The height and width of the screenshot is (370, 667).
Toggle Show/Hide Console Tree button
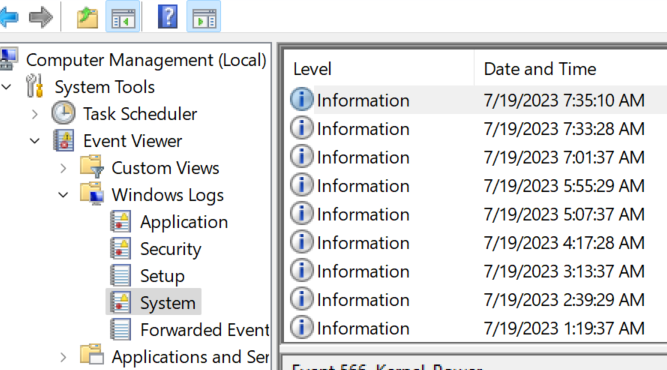123,17
